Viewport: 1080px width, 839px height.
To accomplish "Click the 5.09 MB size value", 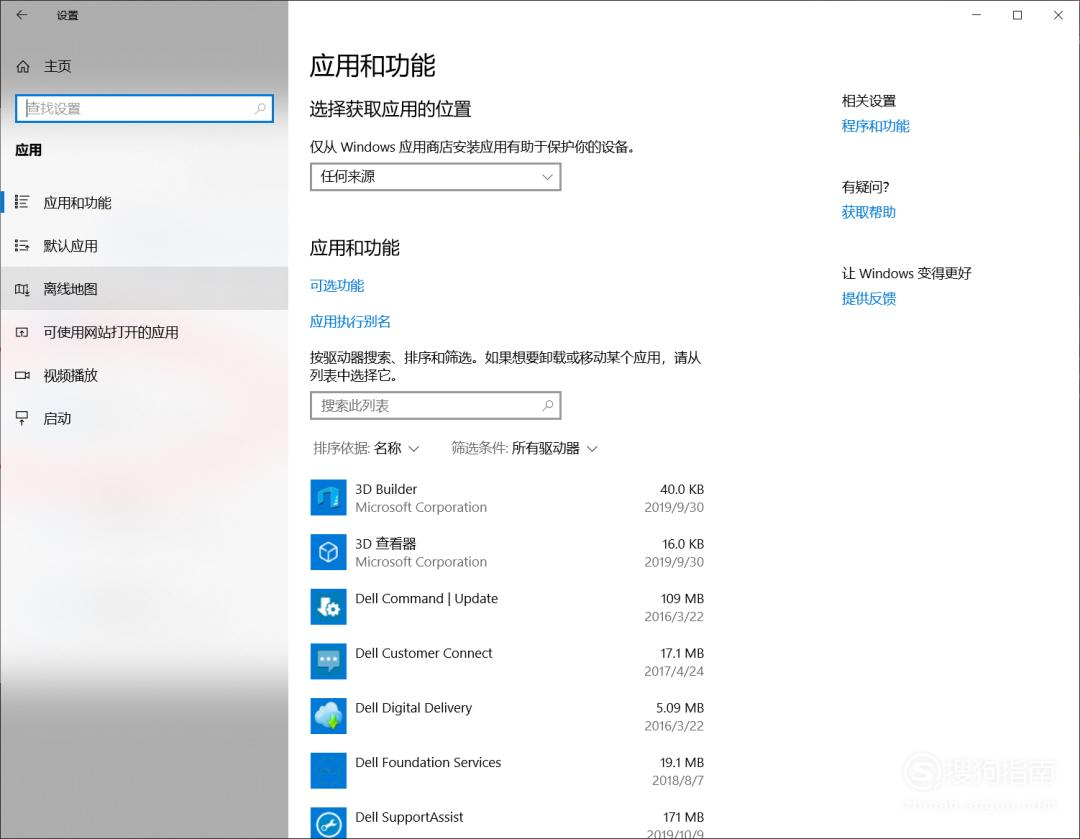I will point(680,707).
